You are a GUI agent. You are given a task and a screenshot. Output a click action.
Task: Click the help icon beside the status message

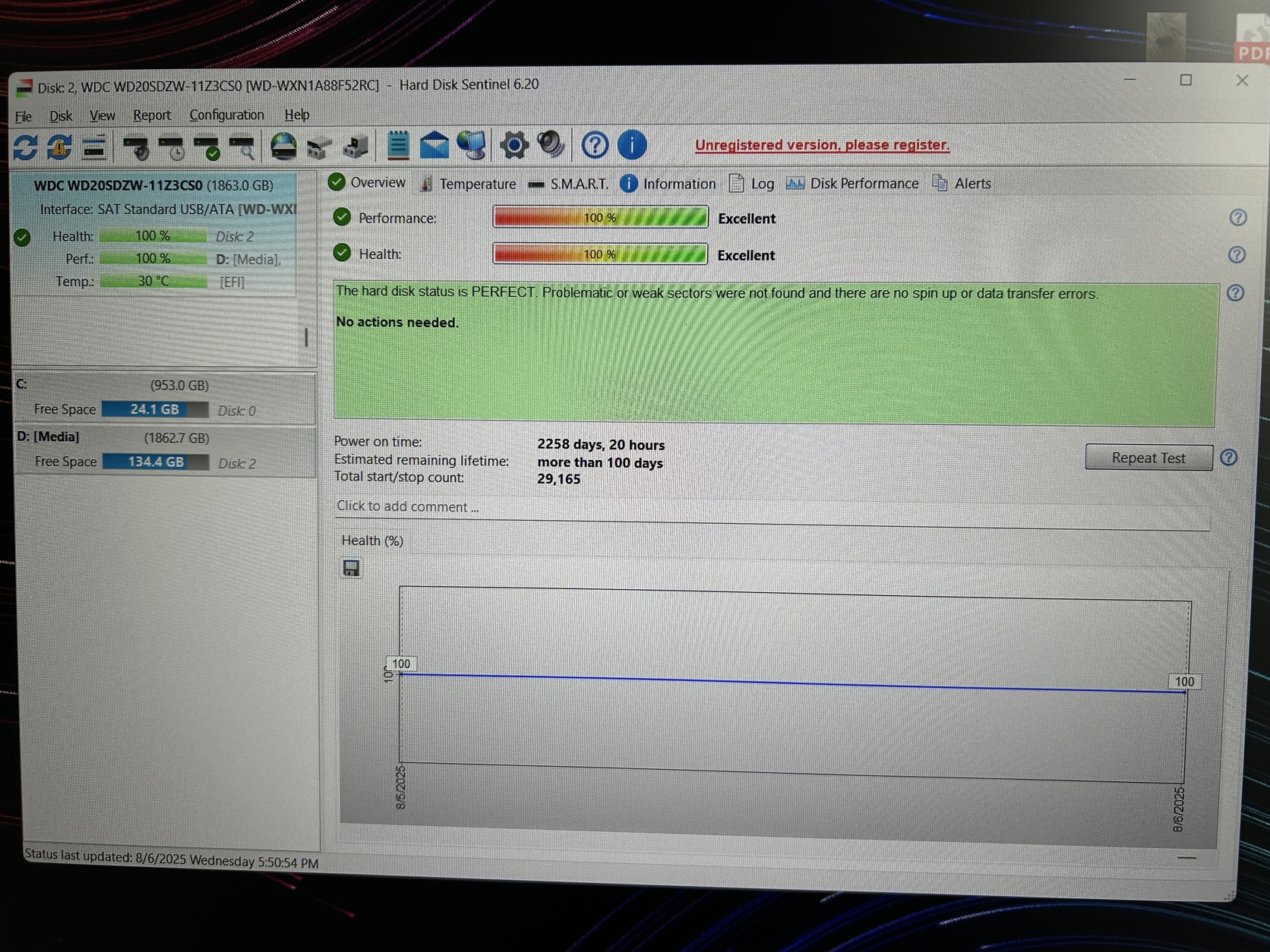tap(1236, 293)
